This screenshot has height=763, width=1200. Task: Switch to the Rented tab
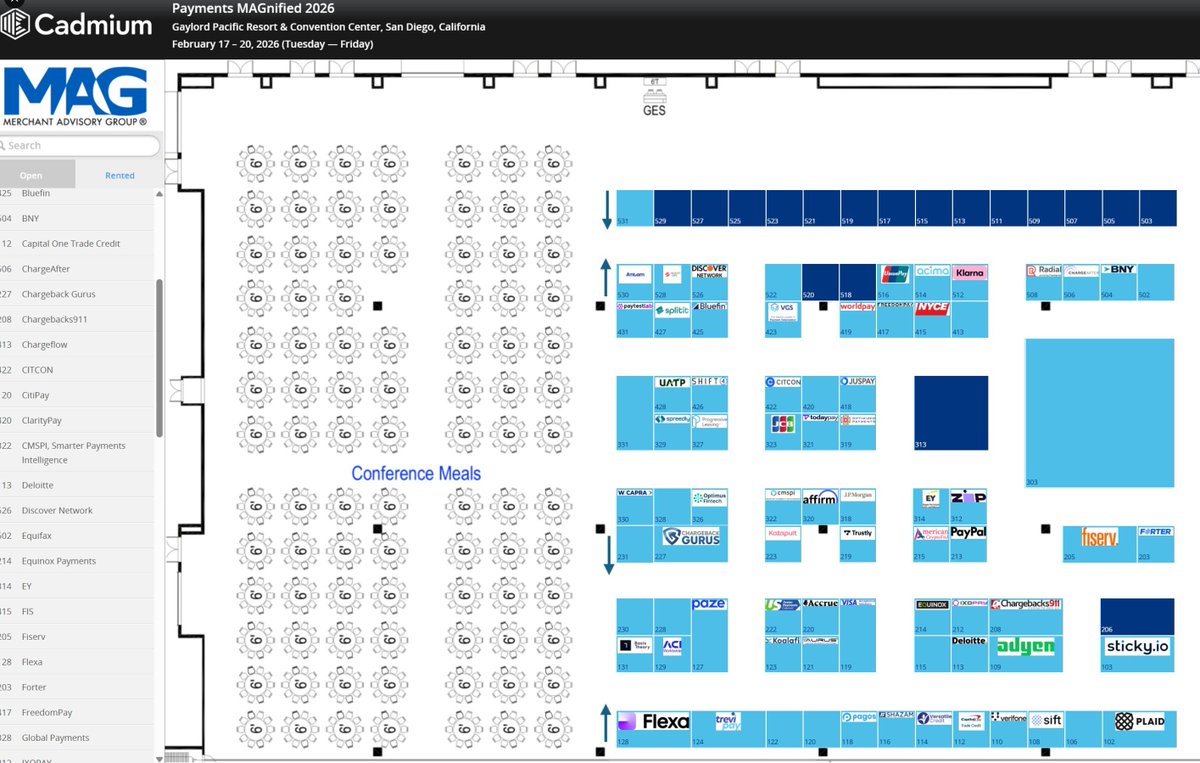click(x=119, y=175)
